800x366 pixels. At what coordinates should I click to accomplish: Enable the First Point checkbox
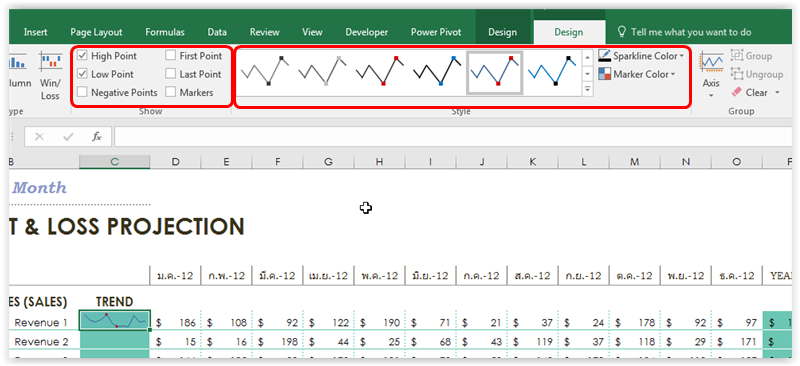[x=170, y=56]
